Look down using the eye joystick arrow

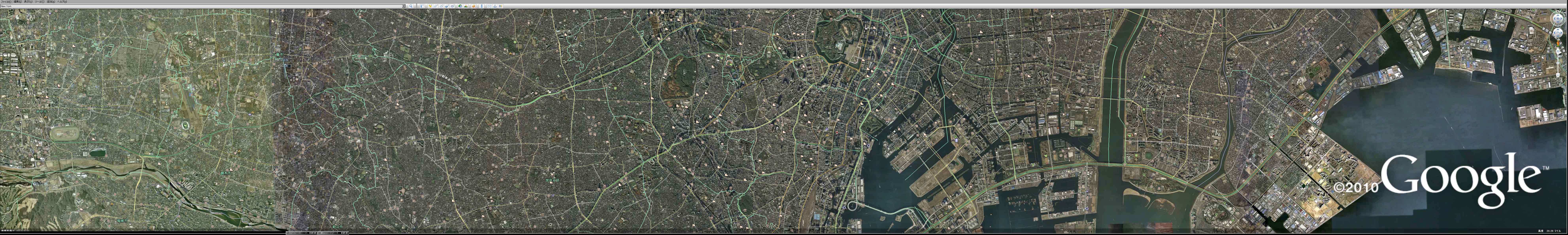coord(1558,22)
